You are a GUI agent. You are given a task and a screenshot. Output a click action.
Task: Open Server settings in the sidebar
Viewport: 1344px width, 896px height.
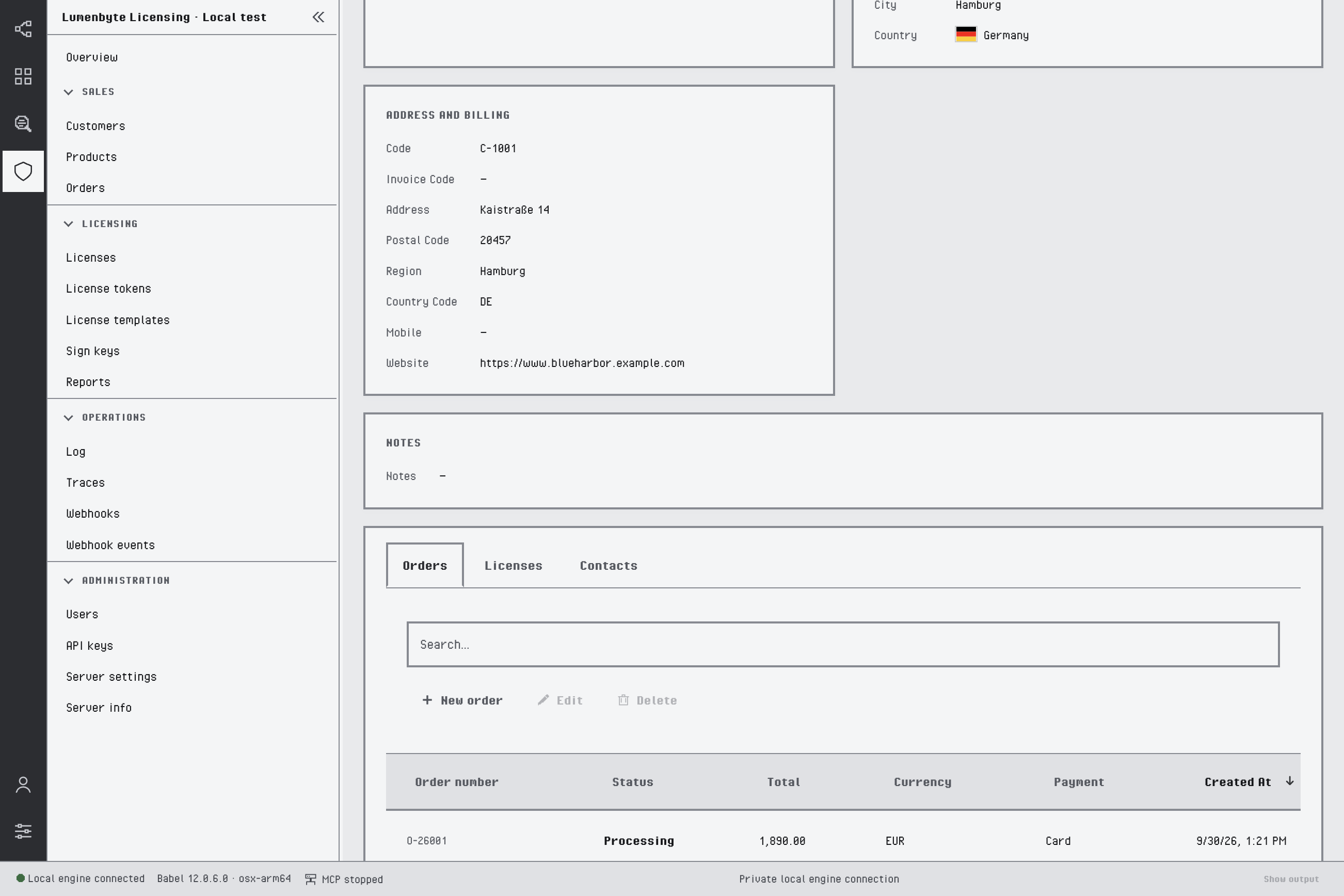111,677
